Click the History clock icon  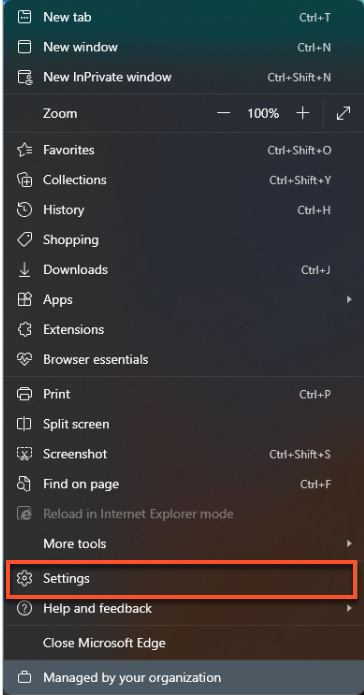(x=24, y=210)
